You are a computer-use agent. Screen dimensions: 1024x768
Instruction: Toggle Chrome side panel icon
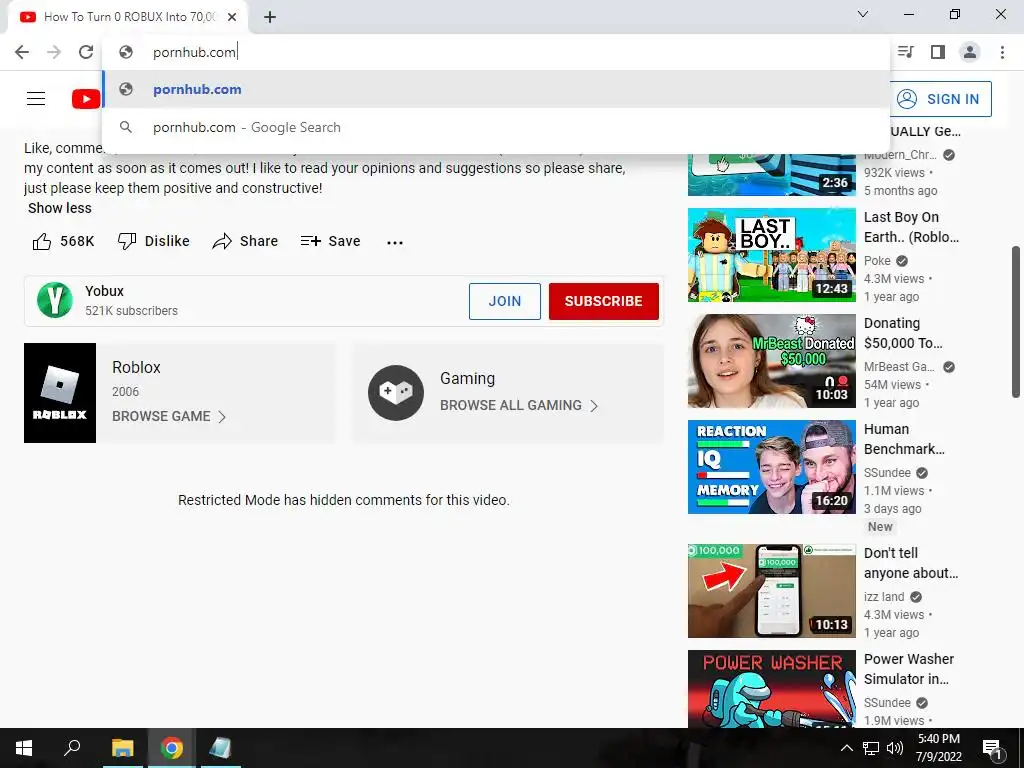[938, 52]
